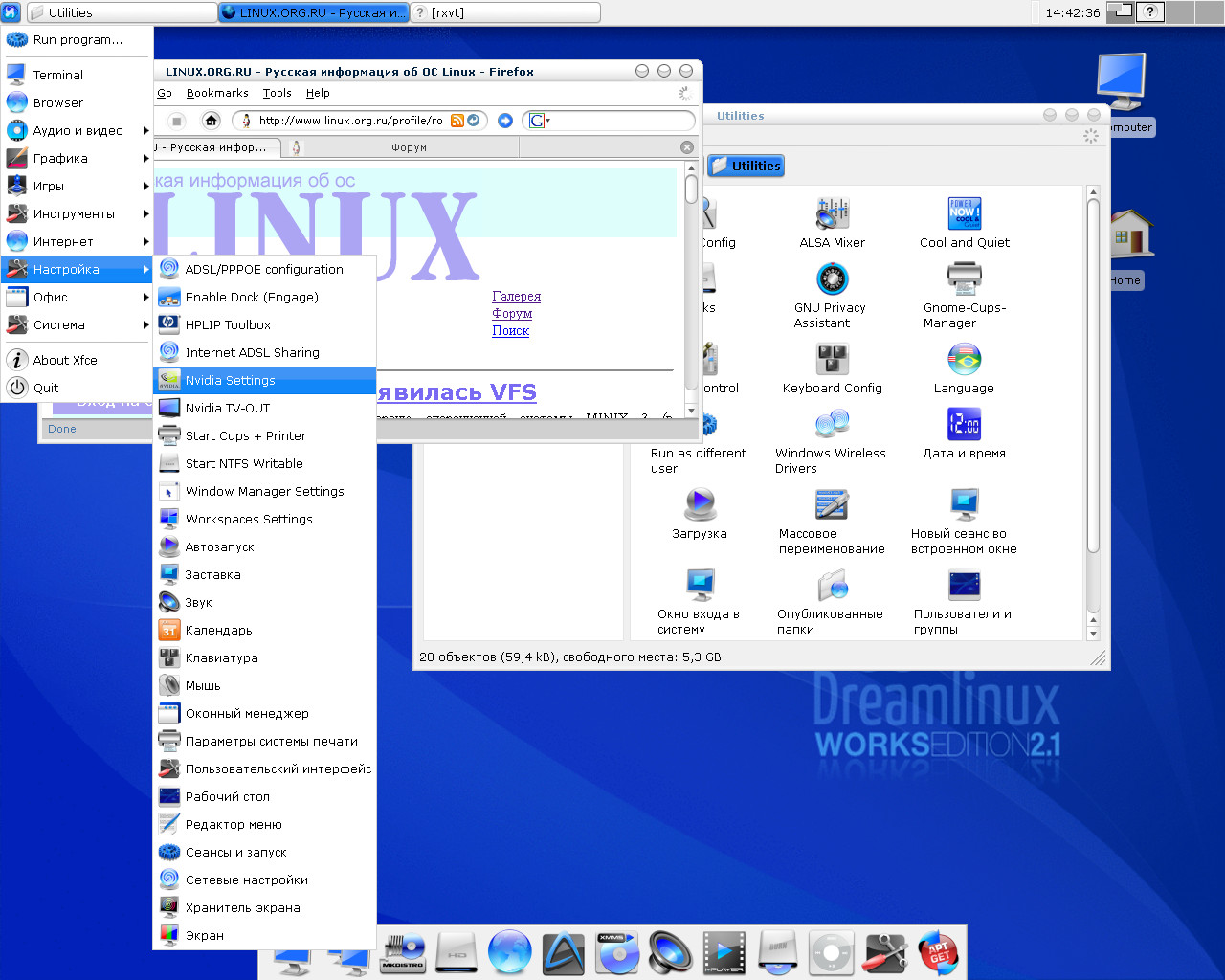Open Клавиатура keyboard settings
The width and height of the screenshot is (1225, 980).
264,657
